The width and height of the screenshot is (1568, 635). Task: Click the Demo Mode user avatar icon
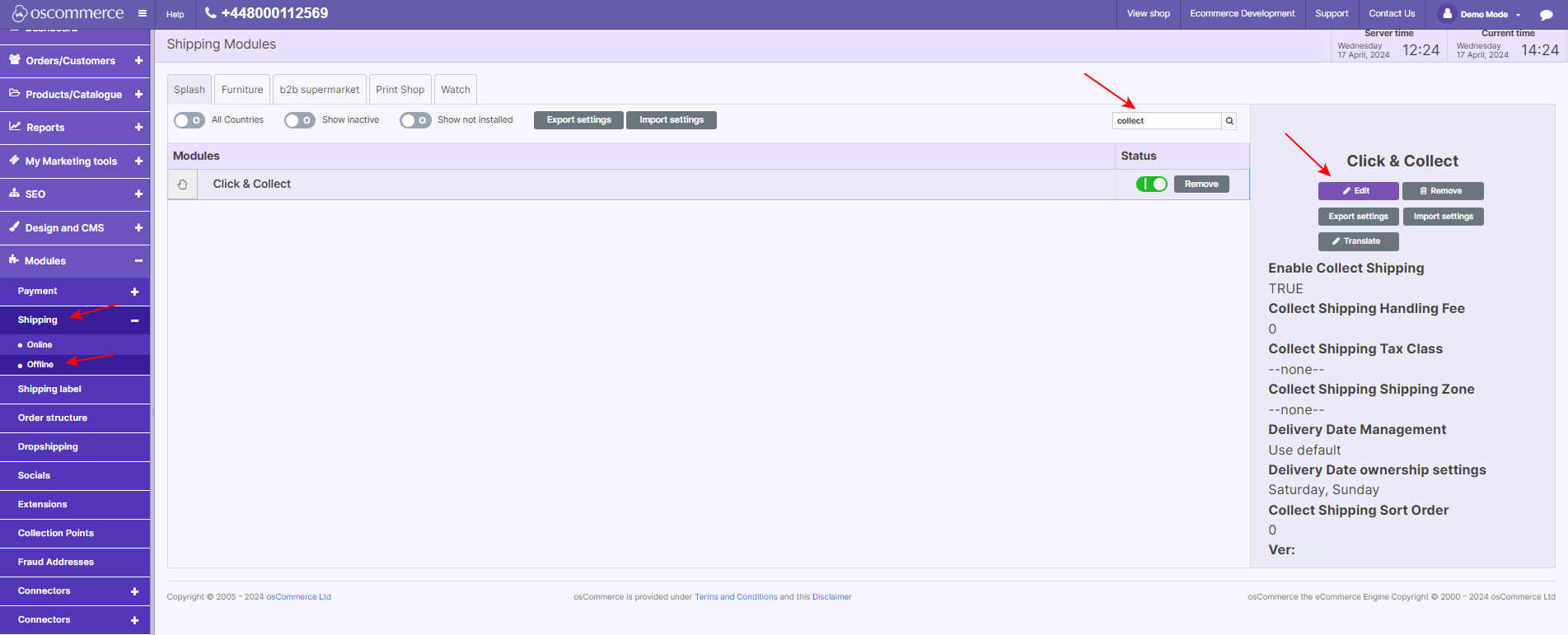[1447, 13]
